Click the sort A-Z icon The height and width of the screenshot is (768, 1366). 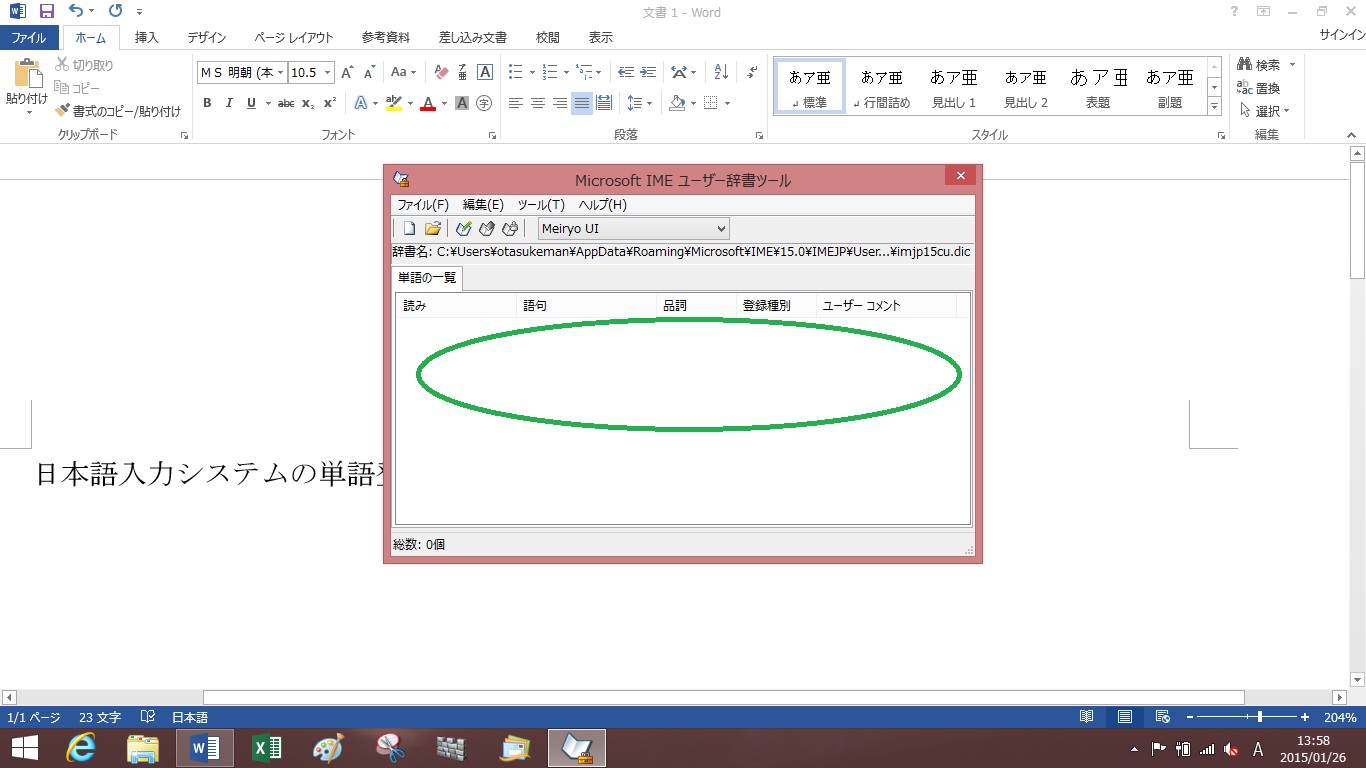pyautogui.click(x=721, y=73)
